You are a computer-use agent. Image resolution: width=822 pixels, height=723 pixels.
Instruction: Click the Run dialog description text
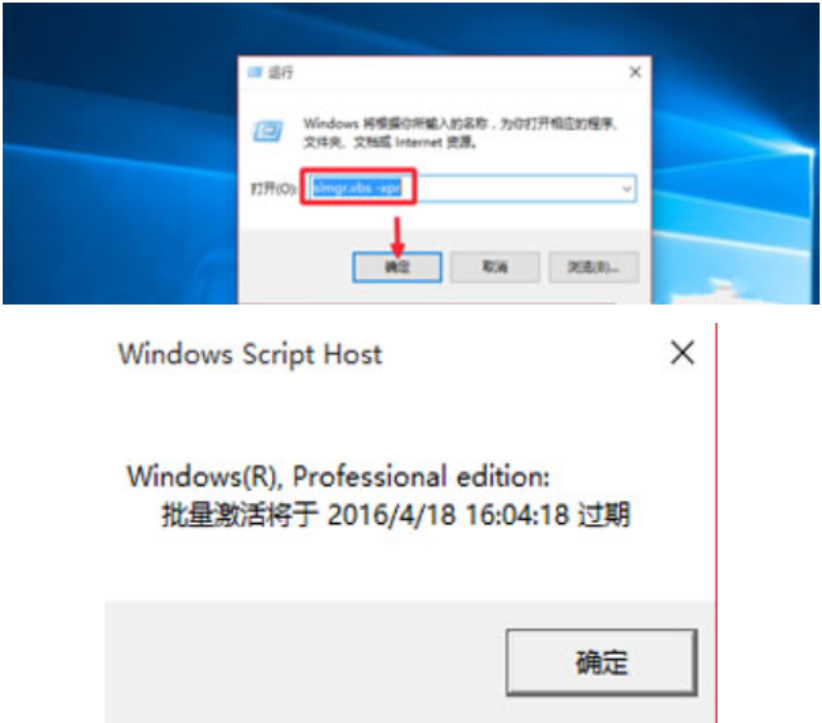pyautogui.click(x=461, y=133)
